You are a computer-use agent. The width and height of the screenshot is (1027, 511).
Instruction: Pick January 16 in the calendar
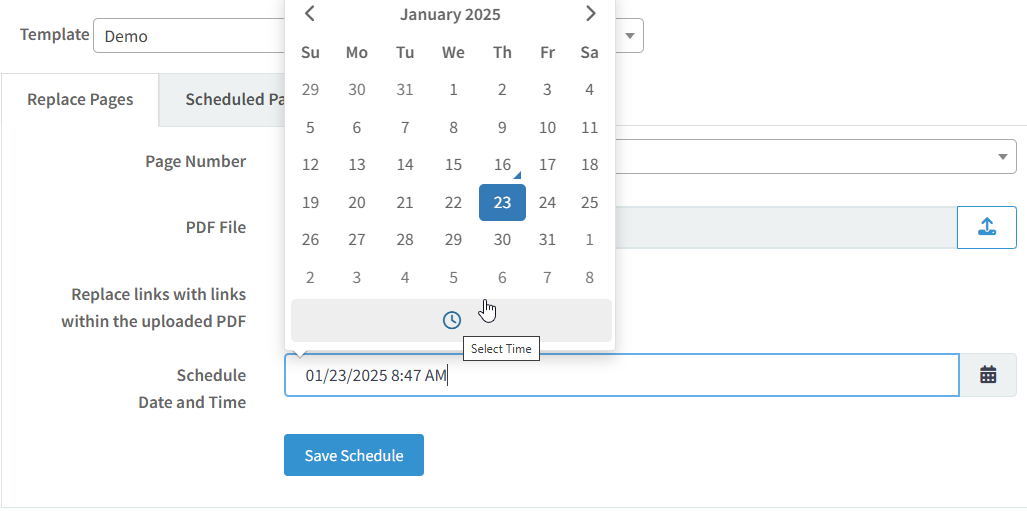point(502,164)
